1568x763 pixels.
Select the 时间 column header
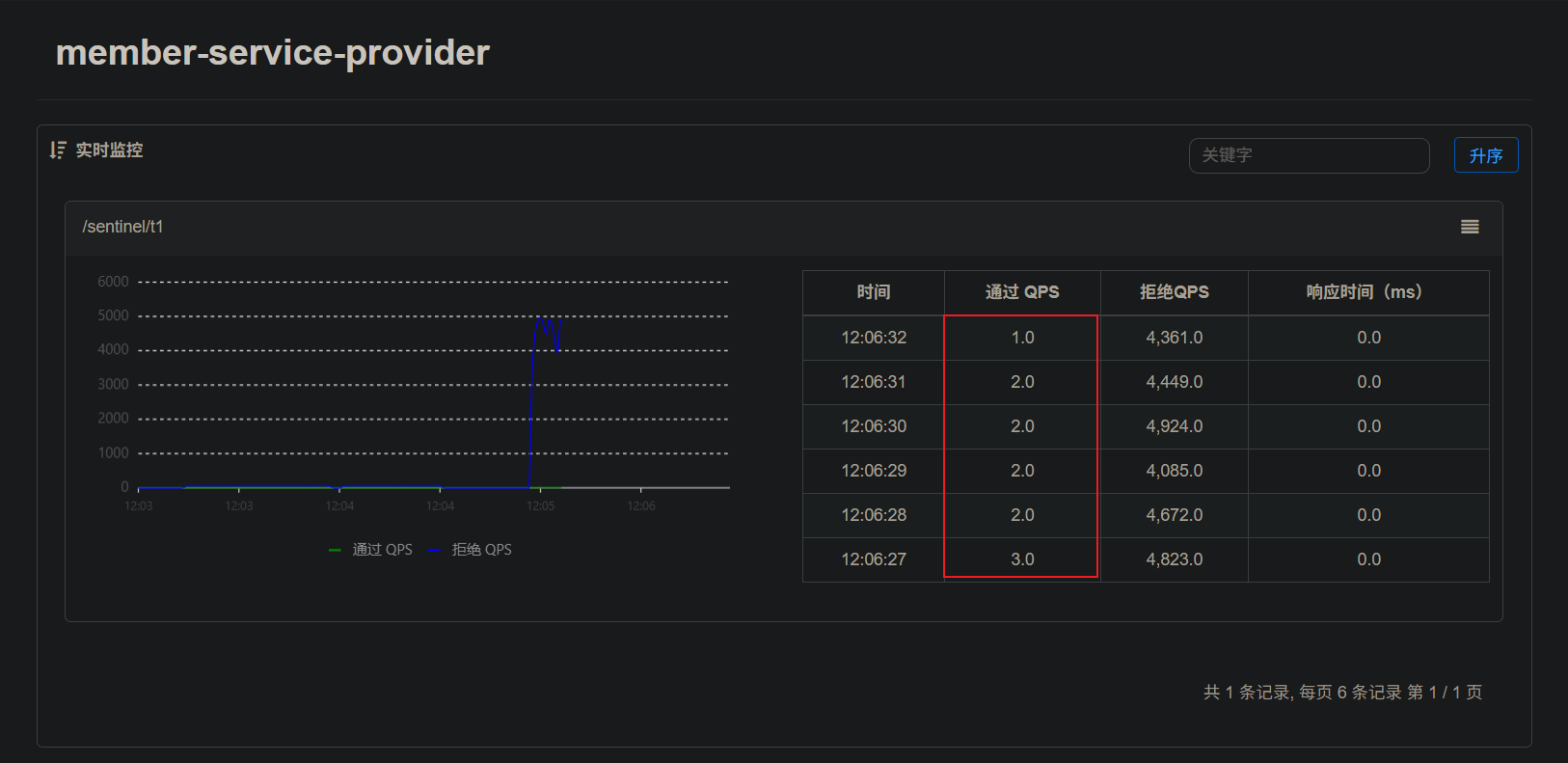874,292
